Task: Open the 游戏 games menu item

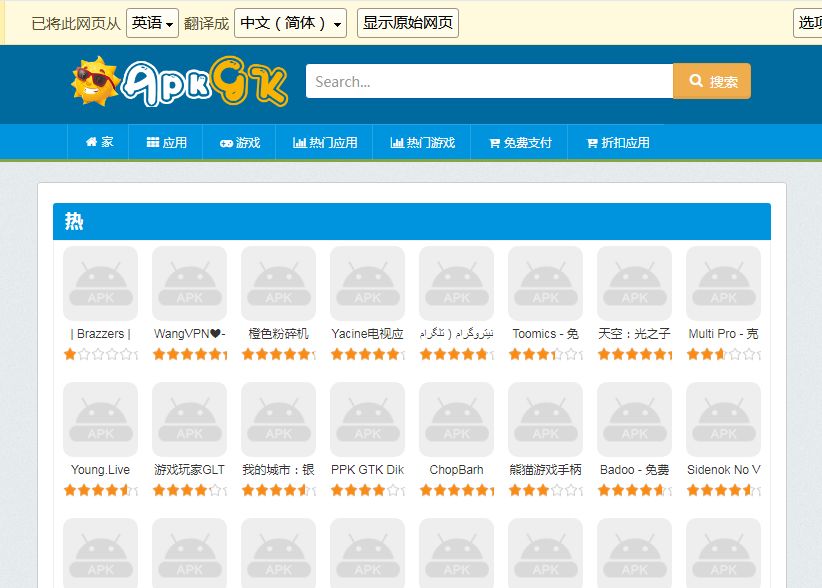Action: click(240, 142)
